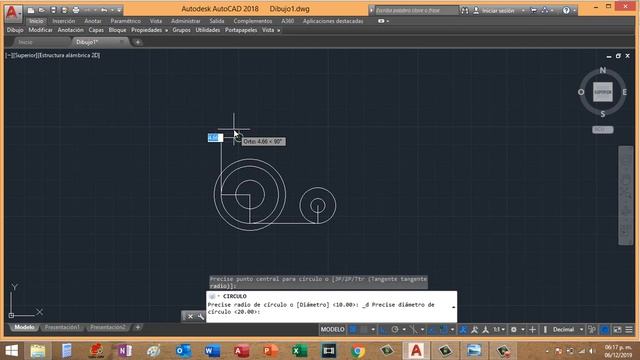Open the Help question mark icon
640x360 pixels.
[x=566, y=11]
